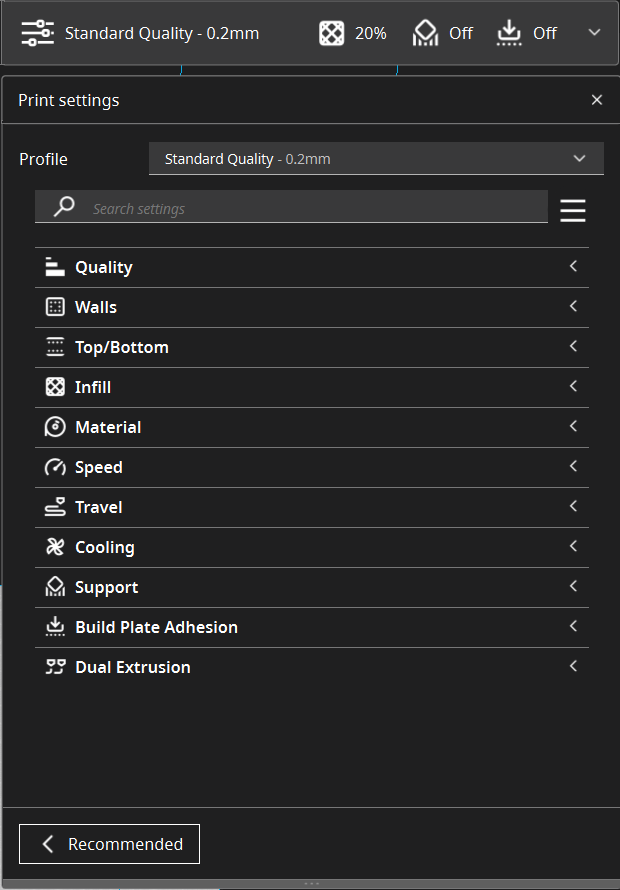Open the Profile dropdown
Screen dimensions: 620x890
click(x=376, y=159)
